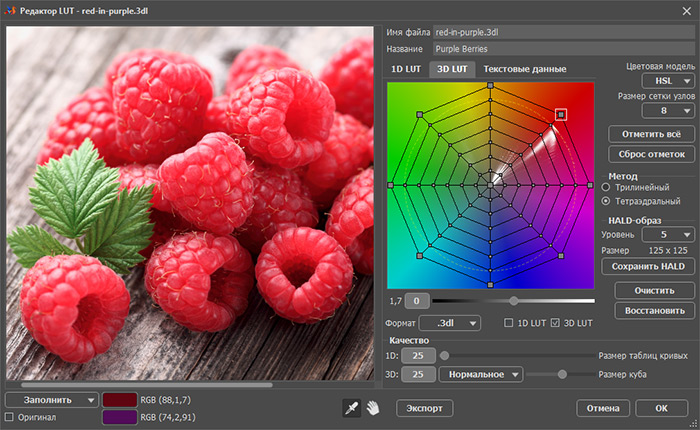The image size is (700, 430).
Task: Click the RGB (88,1,7) value text
Action: click(166, 400)
